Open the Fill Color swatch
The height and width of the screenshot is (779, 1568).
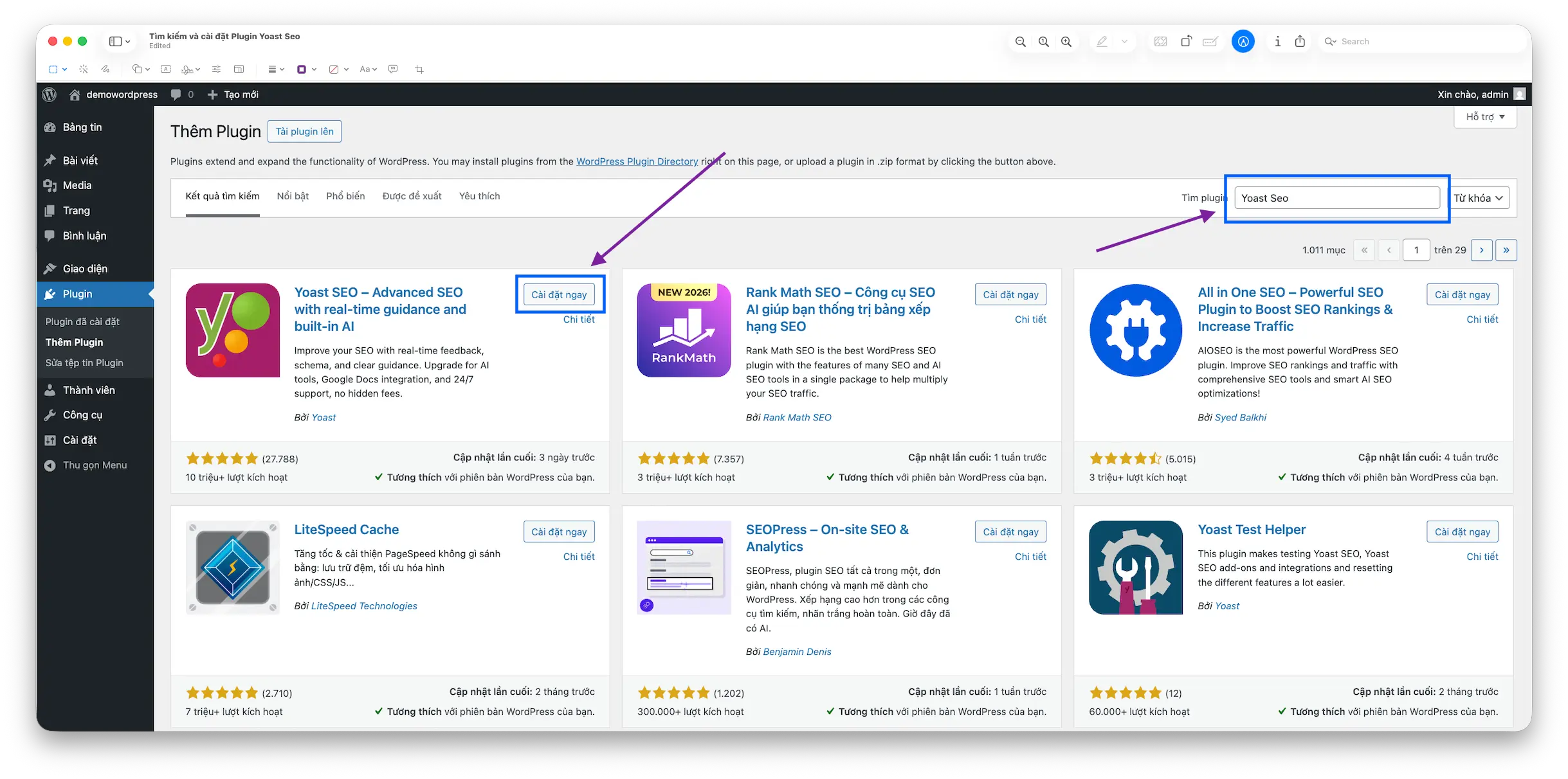point(333,69)
